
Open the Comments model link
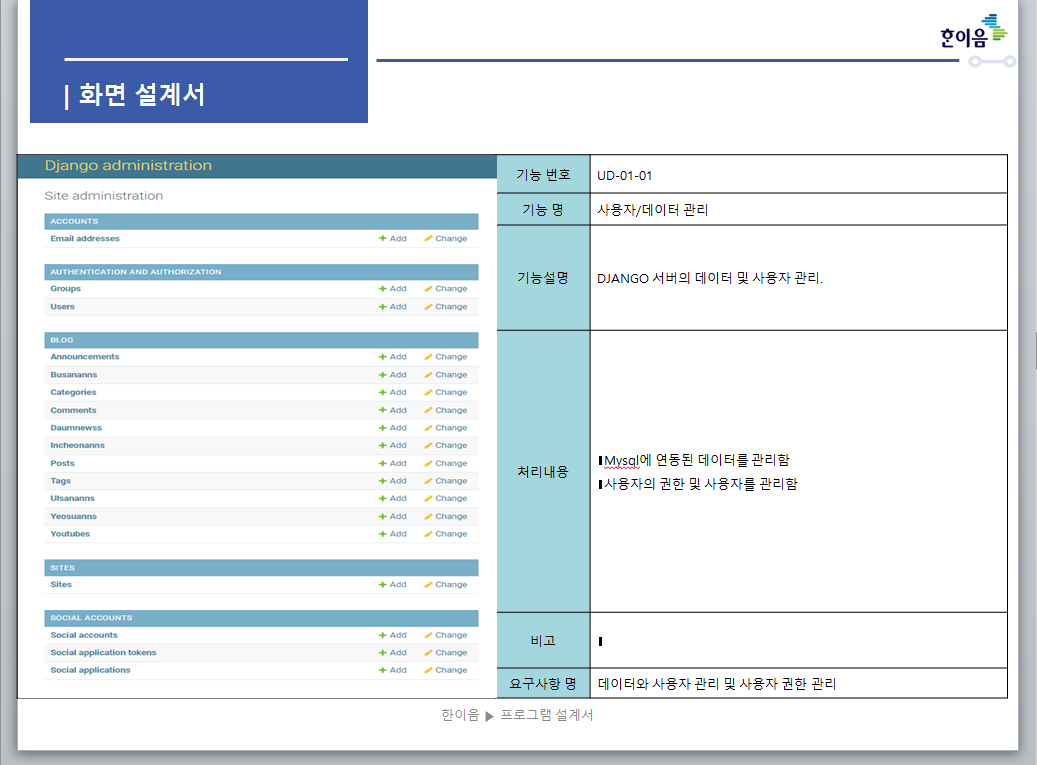coord(73,411)
